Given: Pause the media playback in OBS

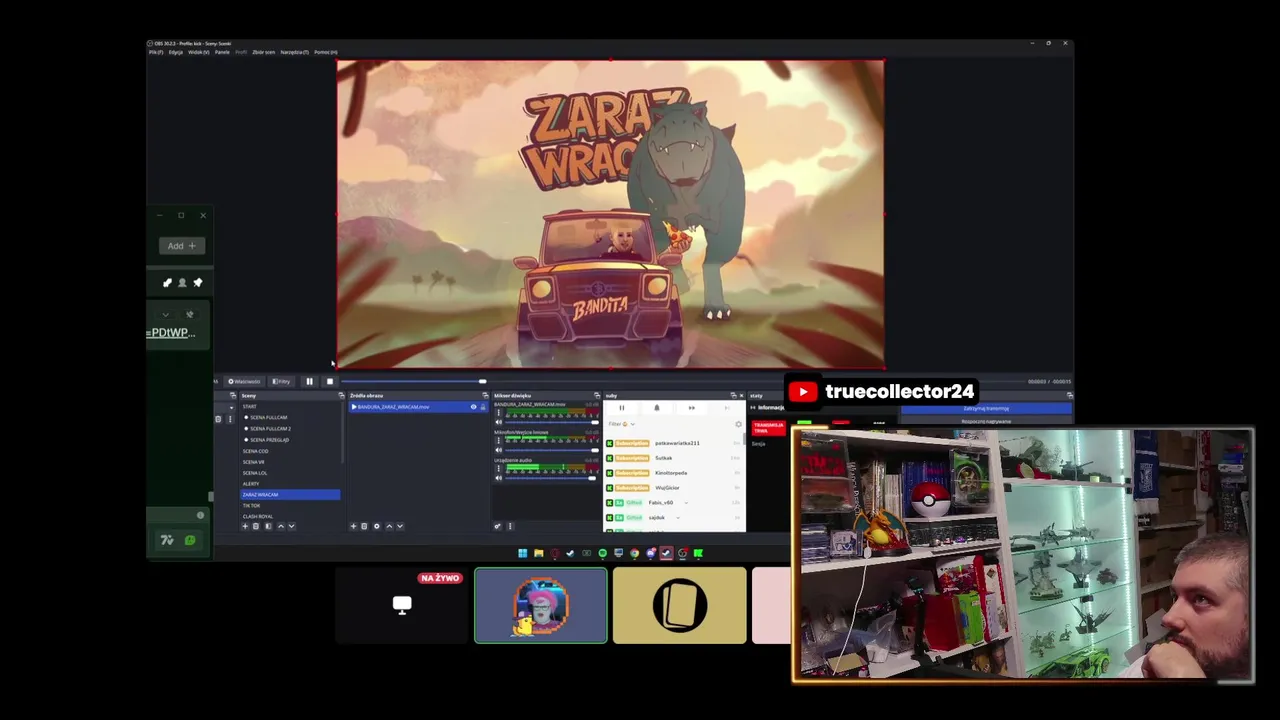Looking at the screenshot, I should [x=309, y=381].
